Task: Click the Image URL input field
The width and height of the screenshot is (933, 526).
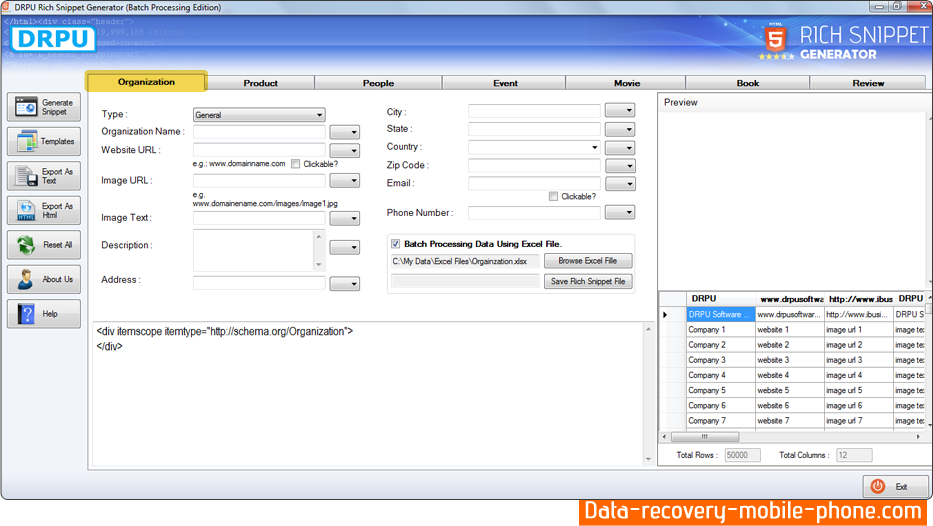Action: (259, 180)
